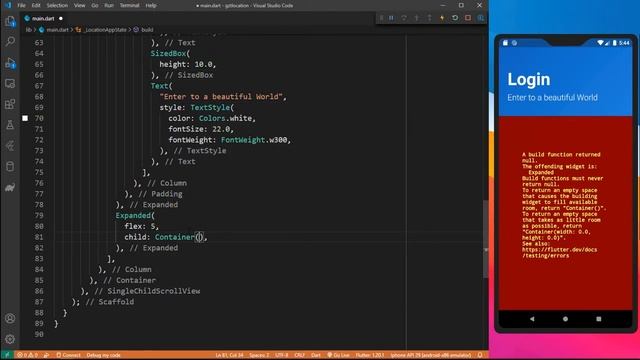The image size is (640, 360).
Task: Select emulator device in status bar
Action: coord(430,355)
